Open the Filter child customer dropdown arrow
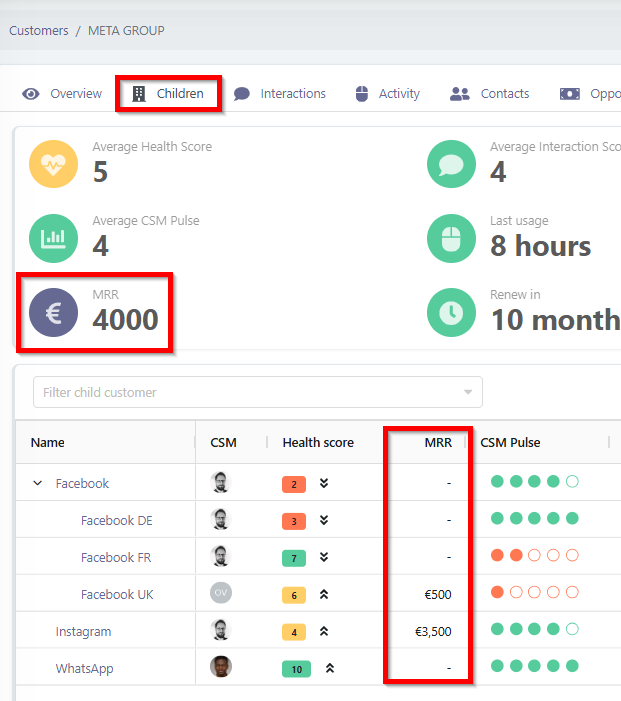 468,393
